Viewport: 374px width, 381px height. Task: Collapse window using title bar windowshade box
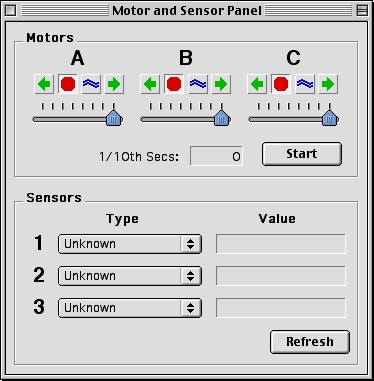362,11
